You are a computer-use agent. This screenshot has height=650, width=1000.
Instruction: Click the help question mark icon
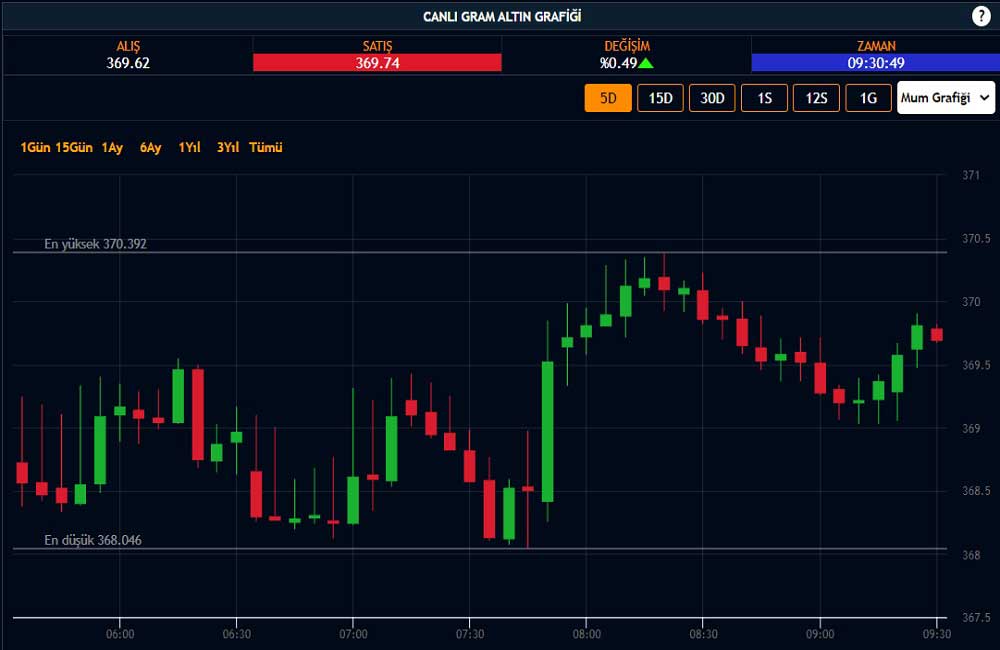tap(981, 16)
